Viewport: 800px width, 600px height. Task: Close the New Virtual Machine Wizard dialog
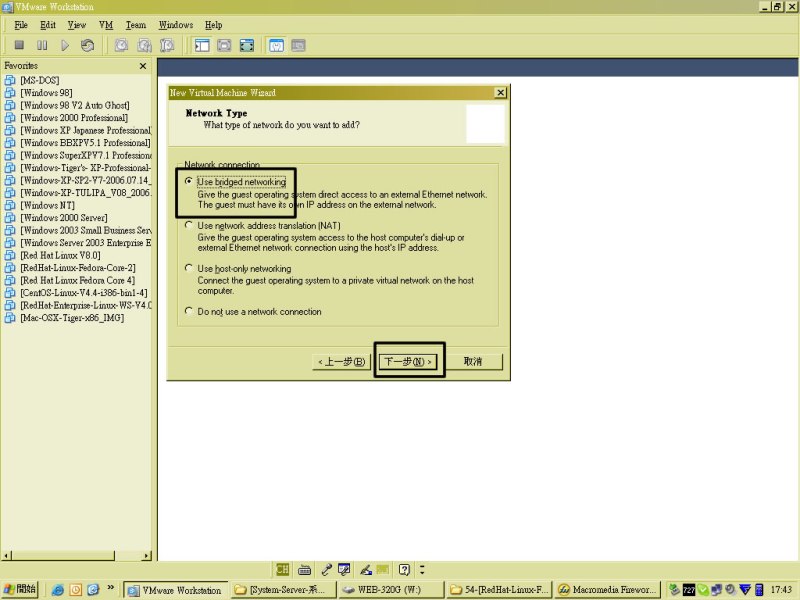501,92
